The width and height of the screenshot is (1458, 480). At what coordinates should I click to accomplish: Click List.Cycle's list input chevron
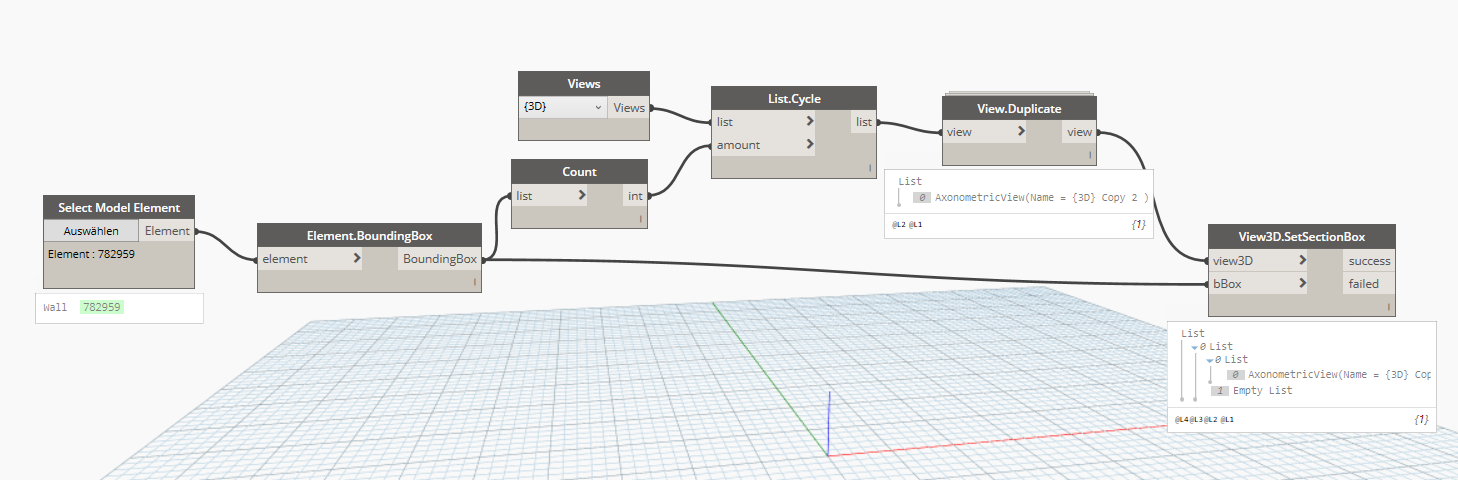tap(809, 122)
